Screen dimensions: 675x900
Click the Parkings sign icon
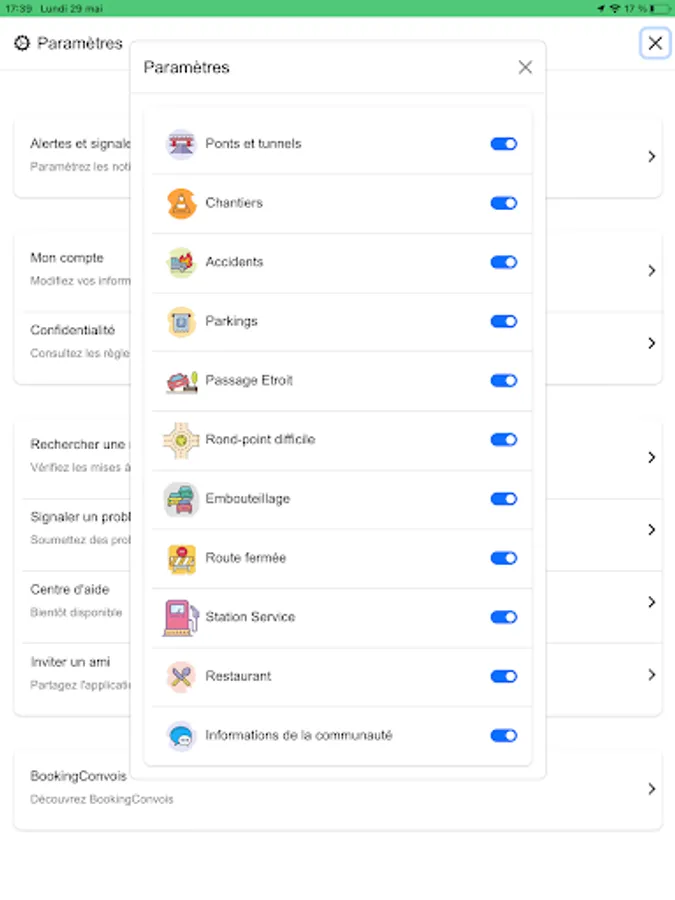[x=181, y=321]
